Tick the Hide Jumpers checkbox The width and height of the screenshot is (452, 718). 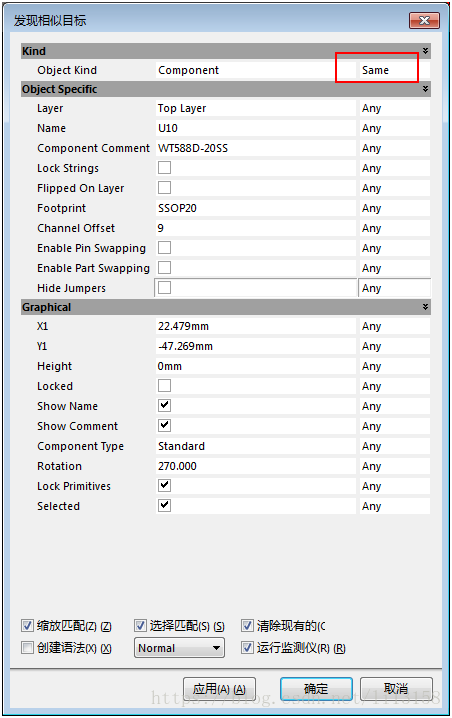pos(164,288)
